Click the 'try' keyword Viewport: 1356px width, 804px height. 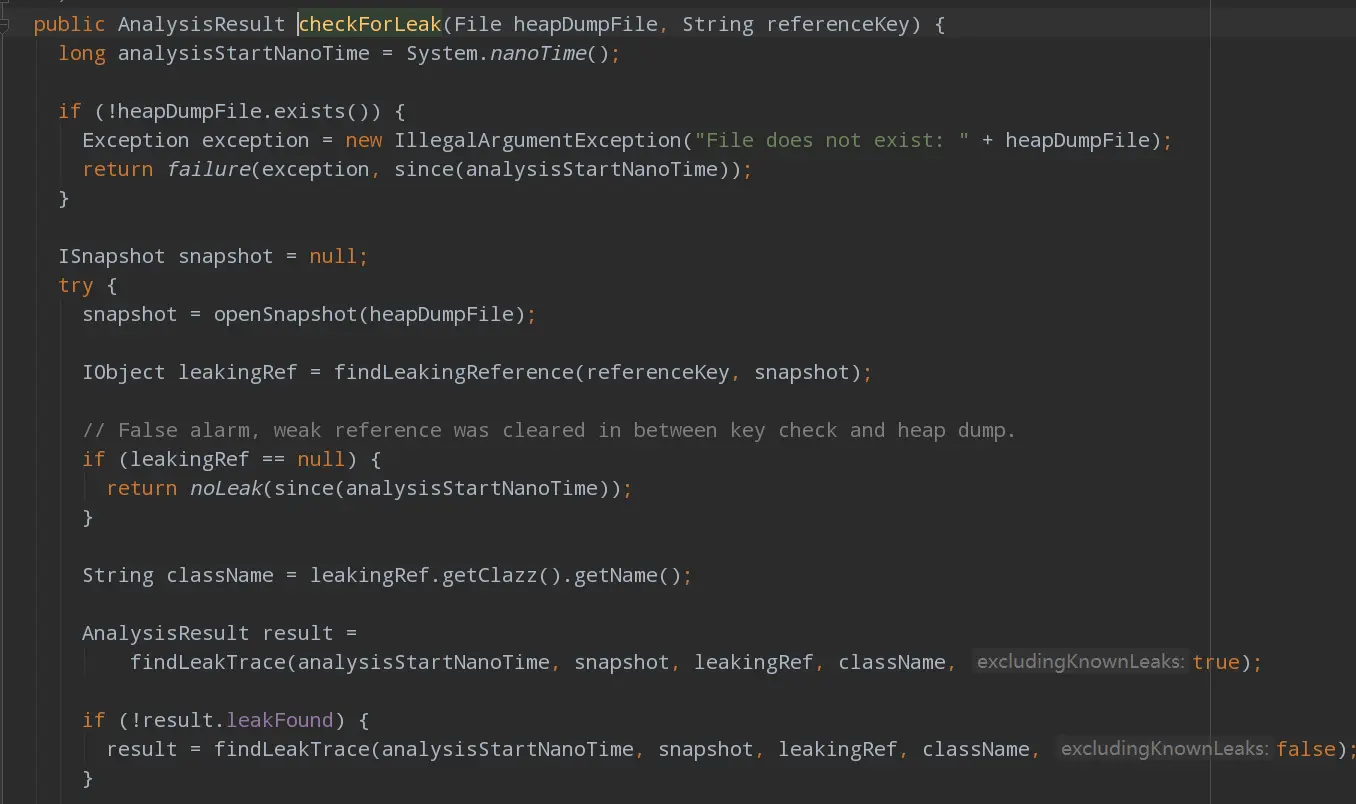(x=76, y=285)
